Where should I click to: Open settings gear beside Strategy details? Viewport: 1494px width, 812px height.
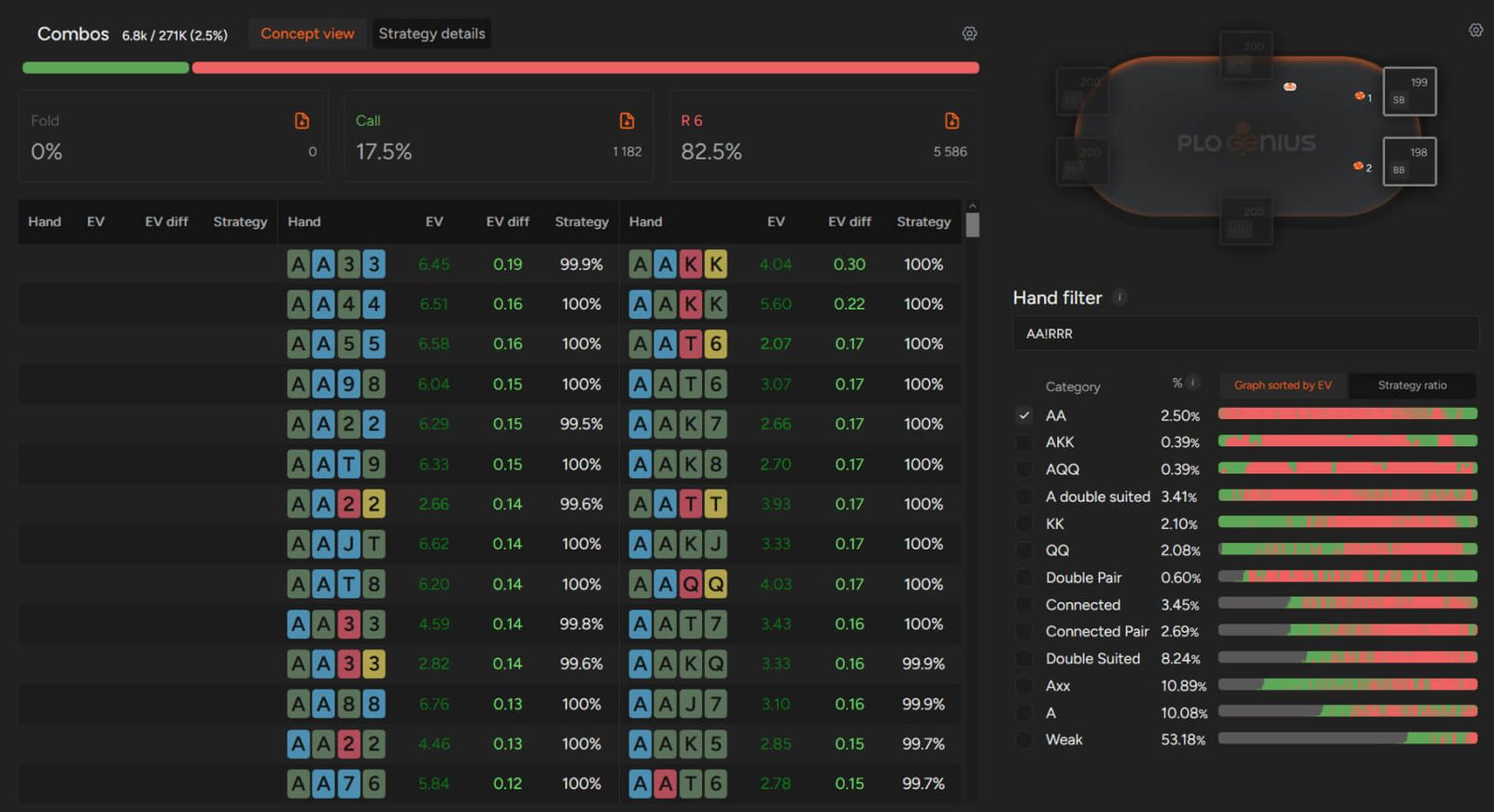click(969, 34)
